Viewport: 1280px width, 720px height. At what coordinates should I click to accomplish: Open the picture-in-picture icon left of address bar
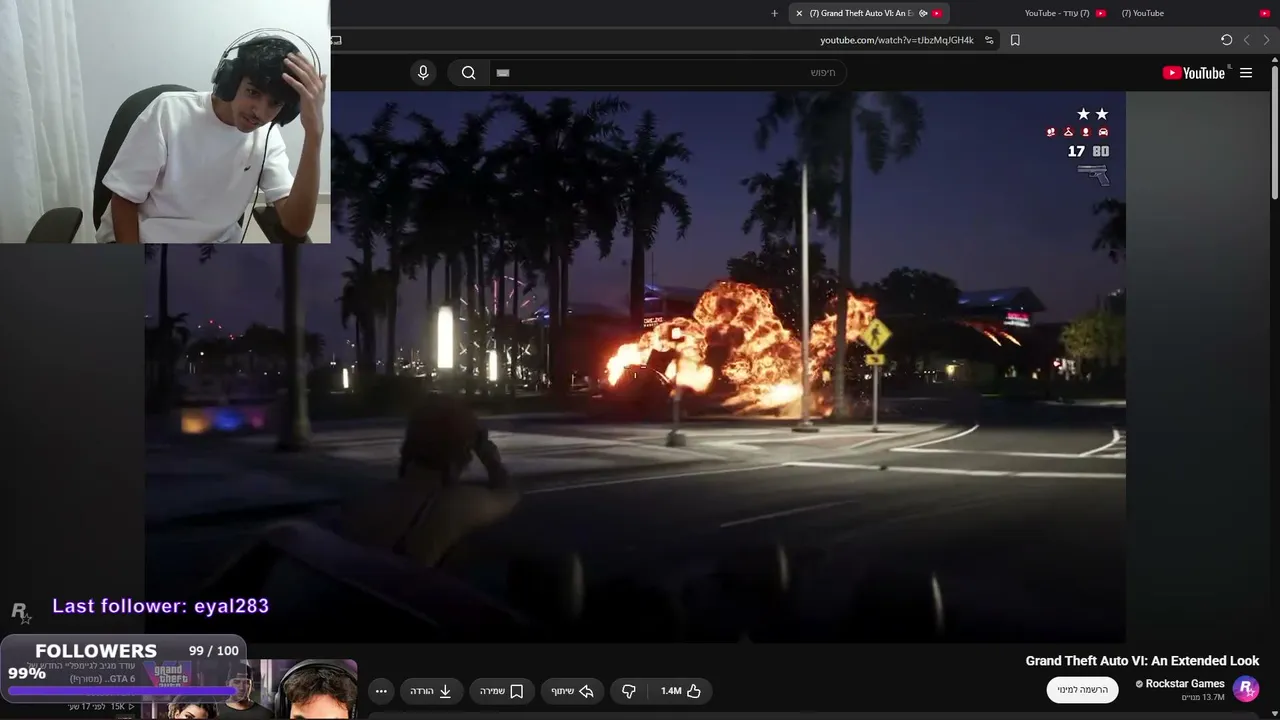coord(336,40)
